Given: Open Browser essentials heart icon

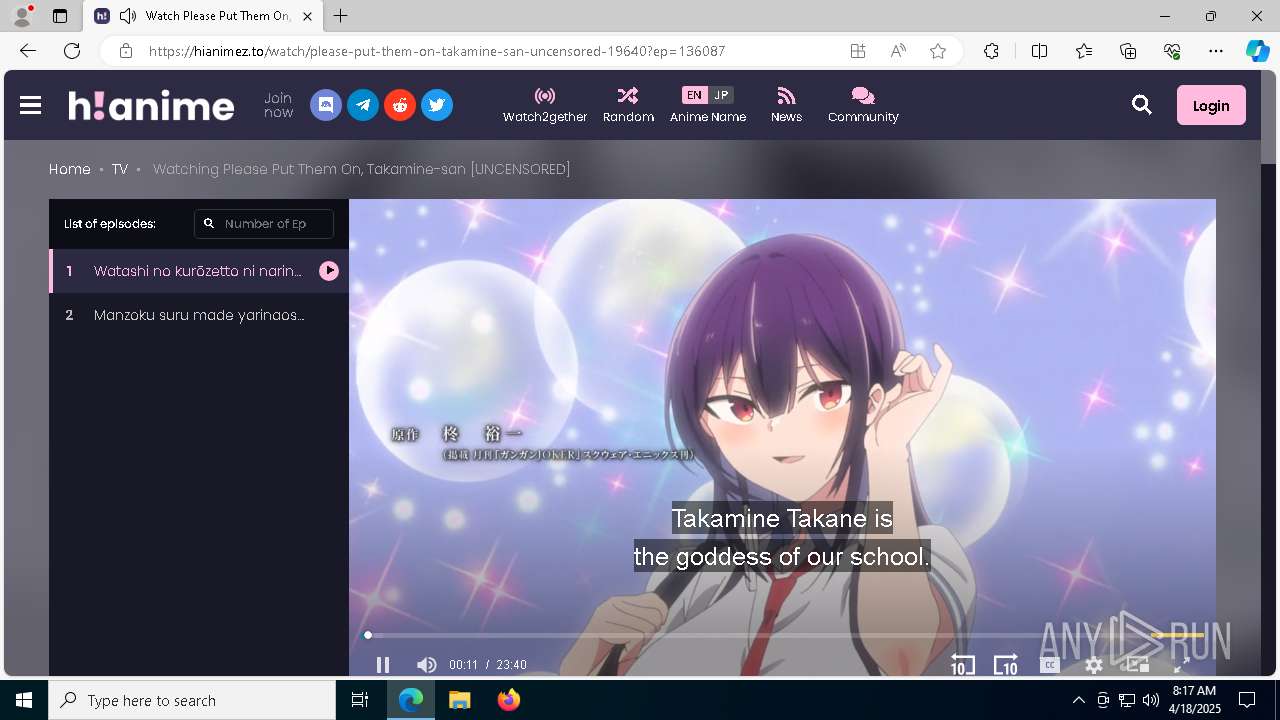Looking at the screenshot, I should pos(1172,51).
